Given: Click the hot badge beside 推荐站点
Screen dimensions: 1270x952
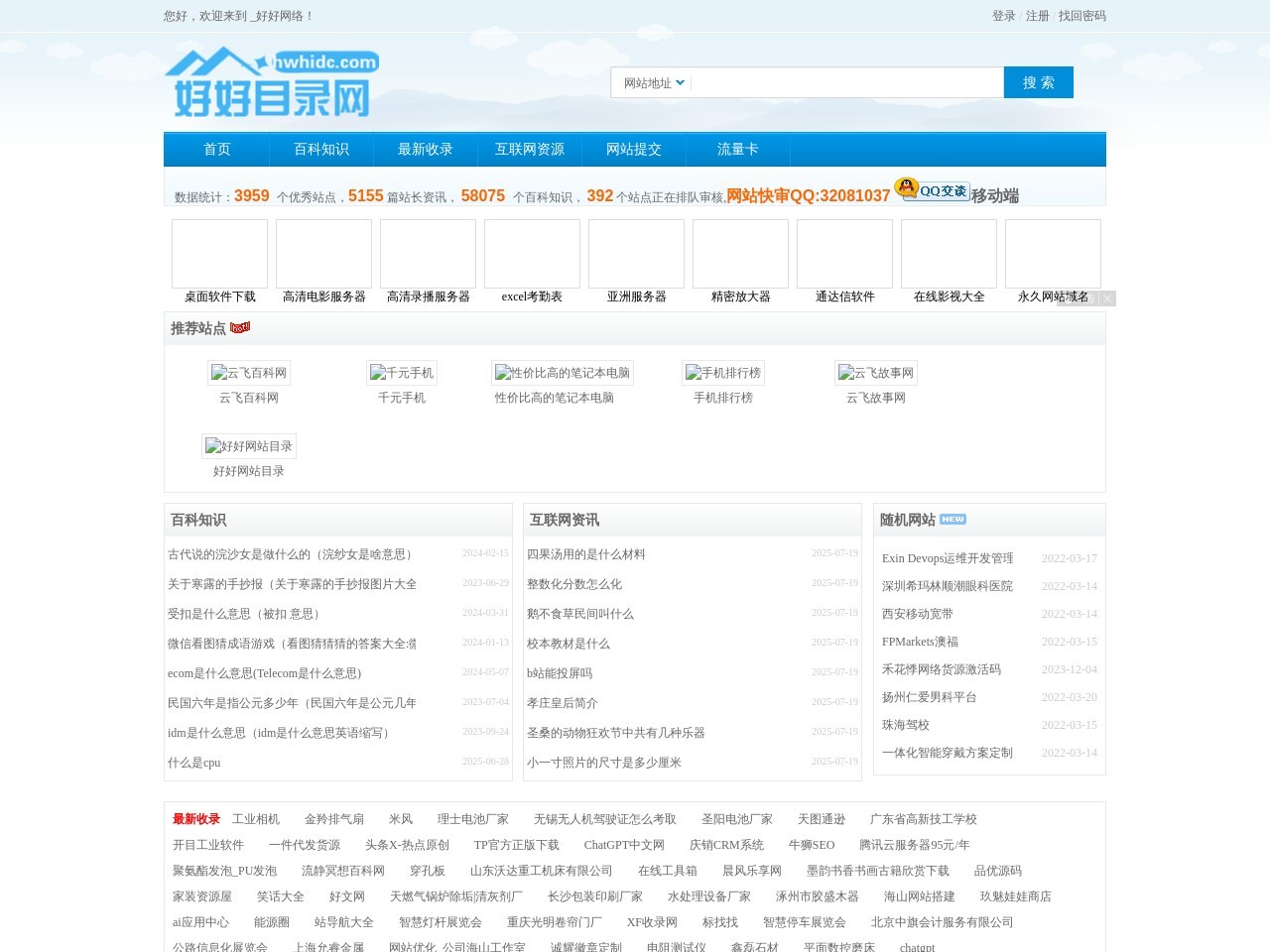Looking at the screenshot, I should coord(239,326).
